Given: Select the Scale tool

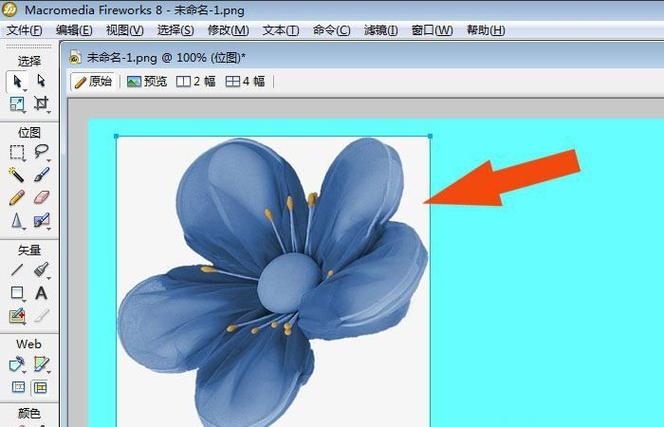Looking at the screenshot, I should [17, 104].
